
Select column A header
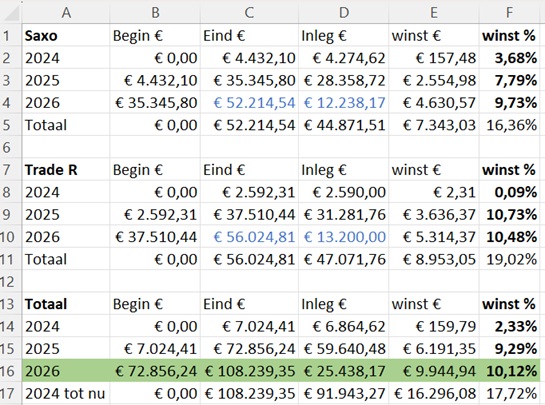(66, 13)
